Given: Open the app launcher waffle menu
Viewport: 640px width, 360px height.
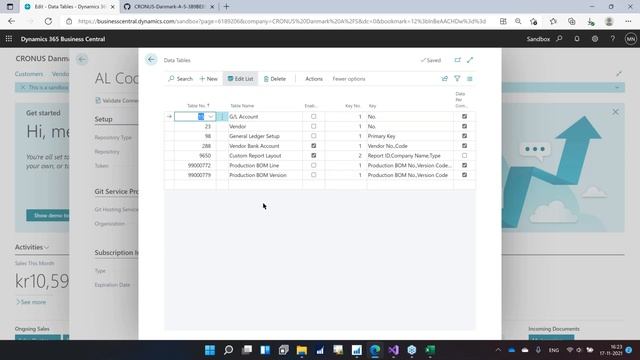Looking at the screenshot, I should tap(9, 39).
